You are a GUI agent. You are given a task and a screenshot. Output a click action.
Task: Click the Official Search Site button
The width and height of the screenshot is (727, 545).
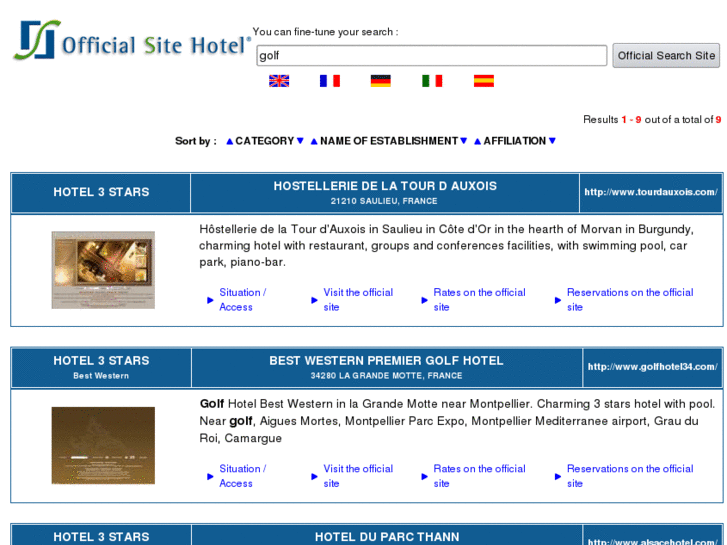[x=666, y=56]
